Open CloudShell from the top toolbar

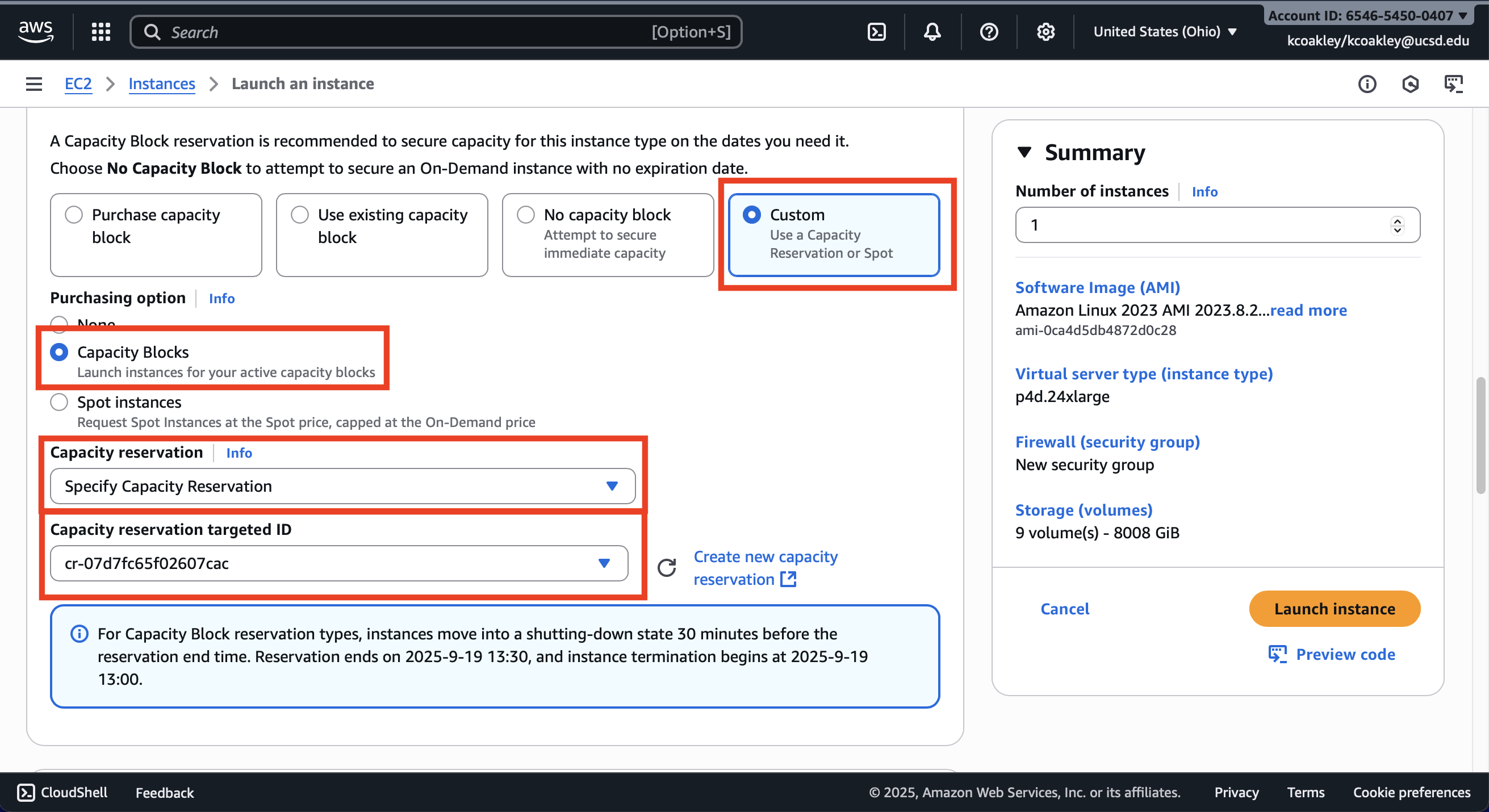click(x=876, y=32)
